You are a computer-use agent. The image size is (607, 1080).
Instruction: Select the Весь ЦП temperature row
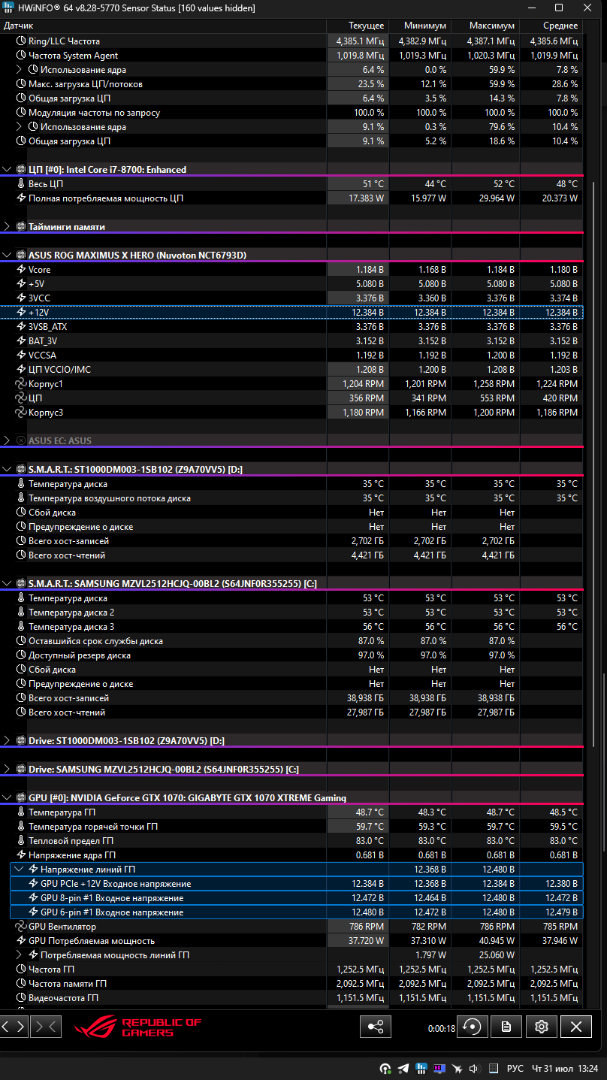pos(291,184)
